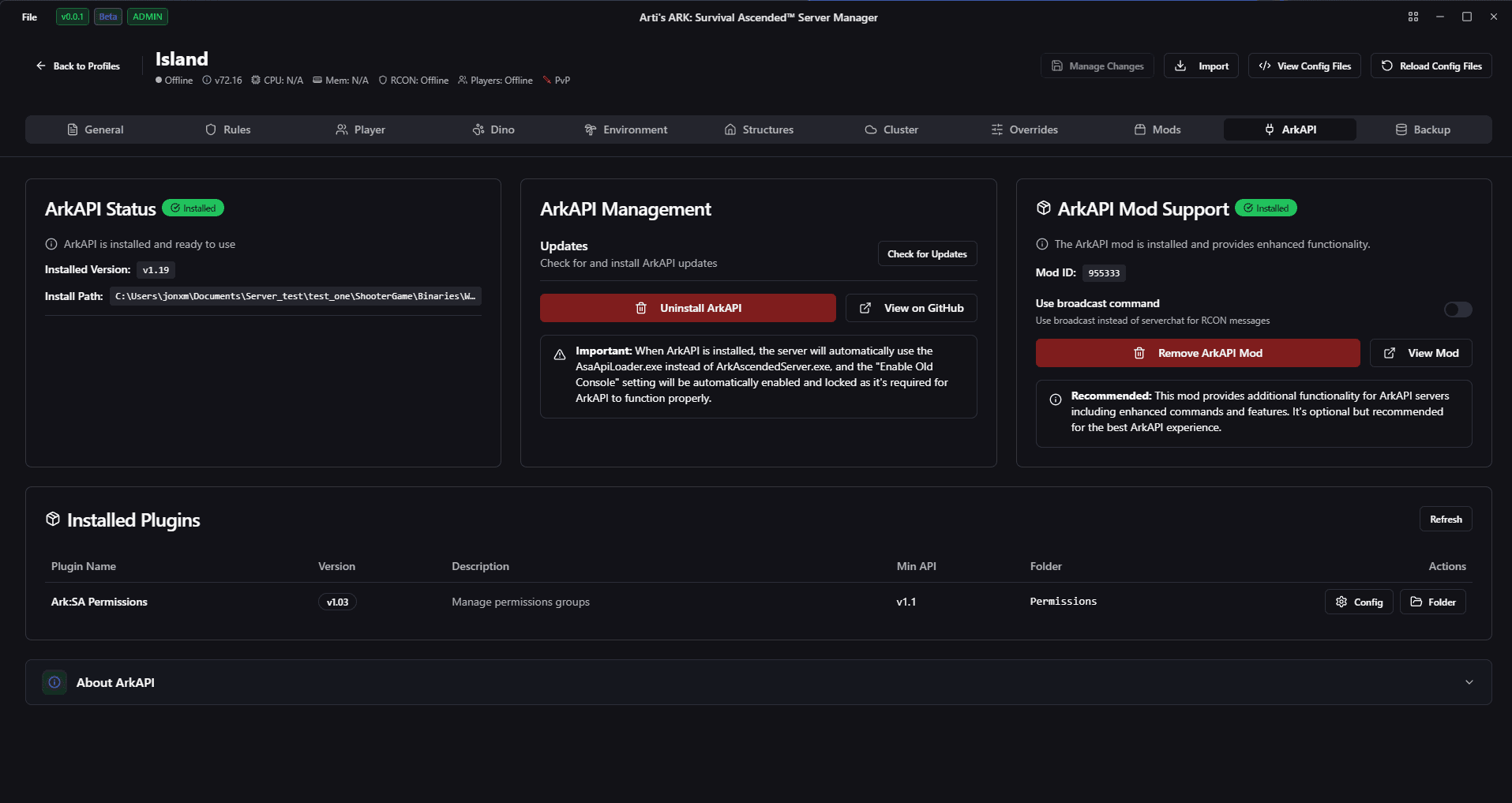Click the back arrow to Profiles
Screen dimensions: 1512x803
pos(40,66)
